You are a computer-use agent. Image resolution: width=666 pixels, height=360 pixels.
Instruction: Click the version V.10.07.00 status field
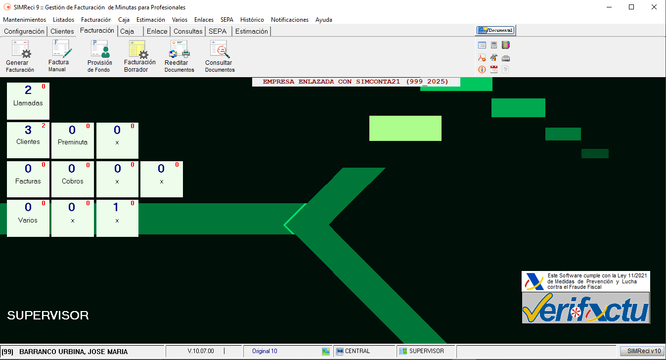(x=200, y=351)
